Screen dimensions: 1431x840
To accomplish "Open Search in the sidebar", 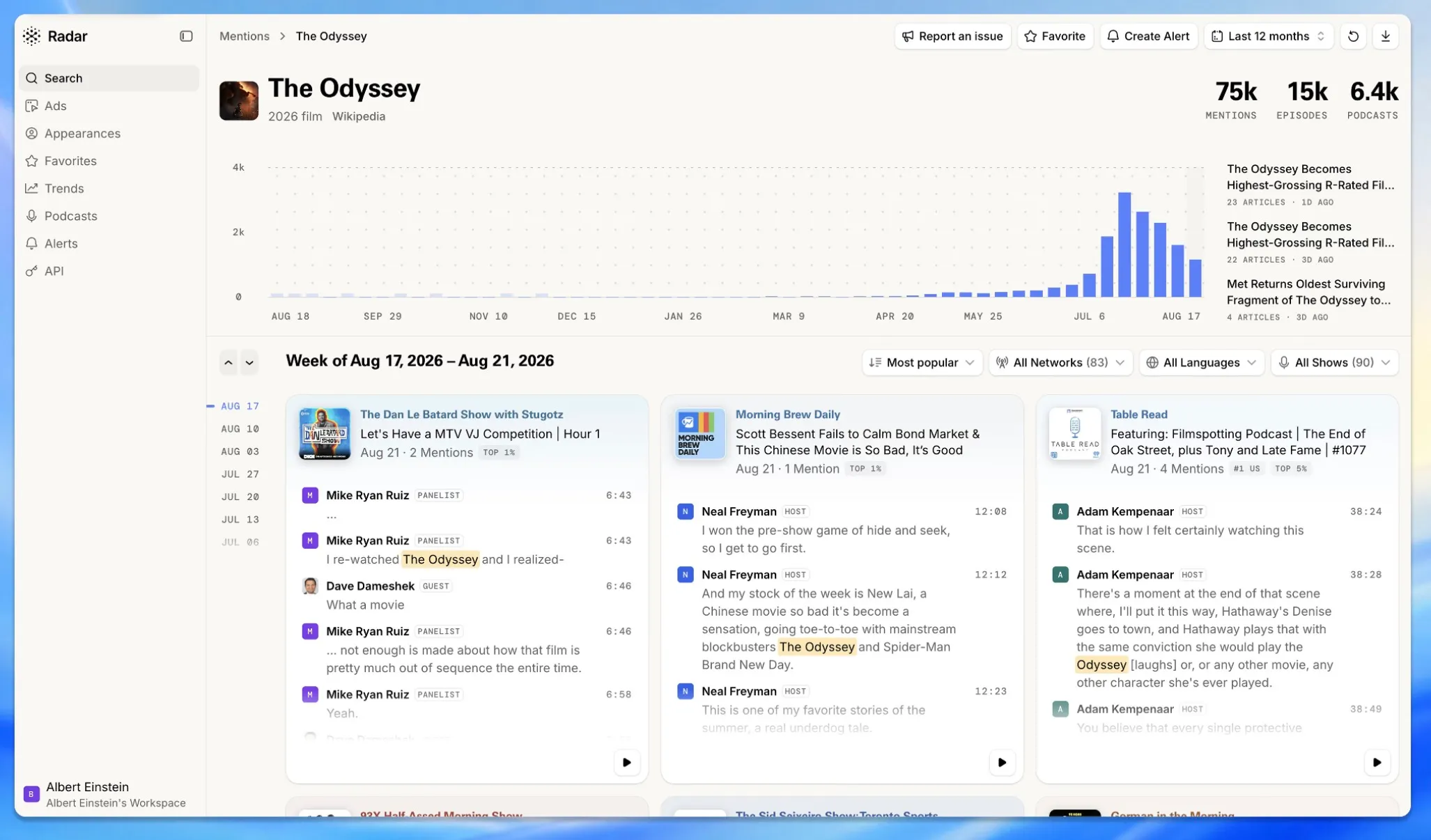I will 109,78.
